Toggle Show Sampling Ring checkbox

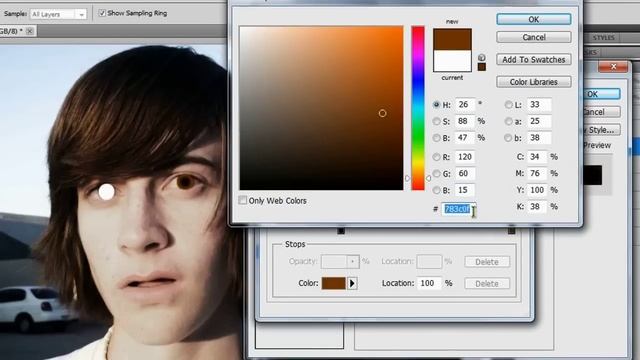[x=102, y=13]
